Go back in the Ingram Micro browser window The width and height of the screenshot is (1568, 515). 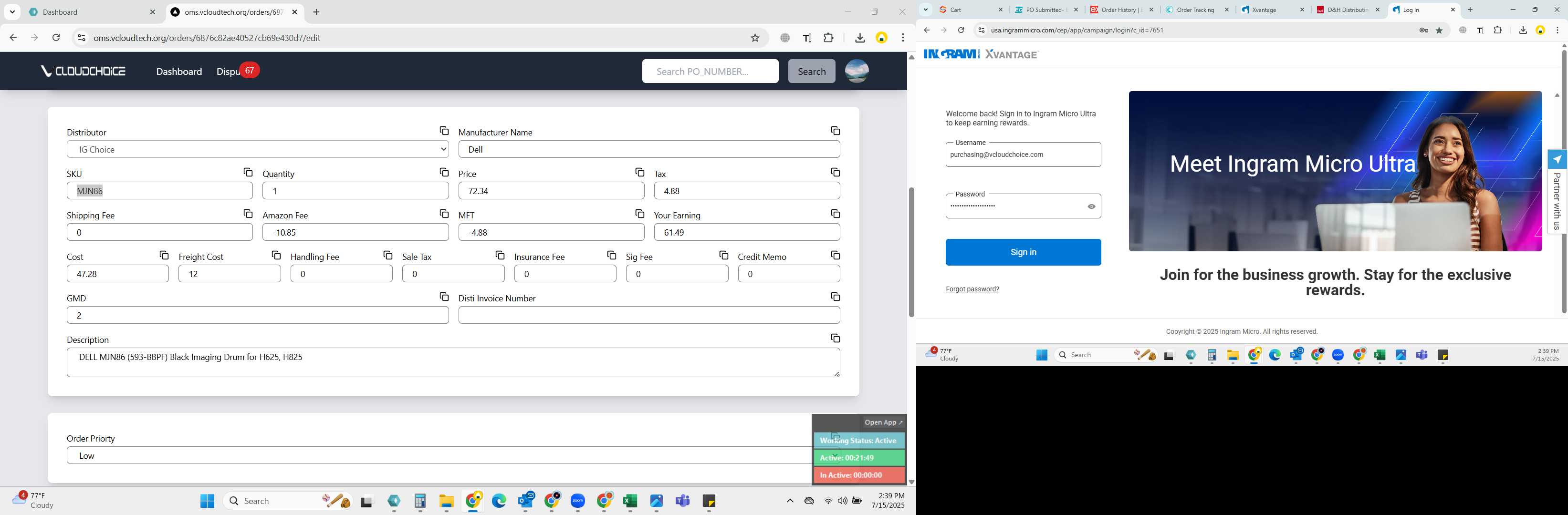(926, 30)
